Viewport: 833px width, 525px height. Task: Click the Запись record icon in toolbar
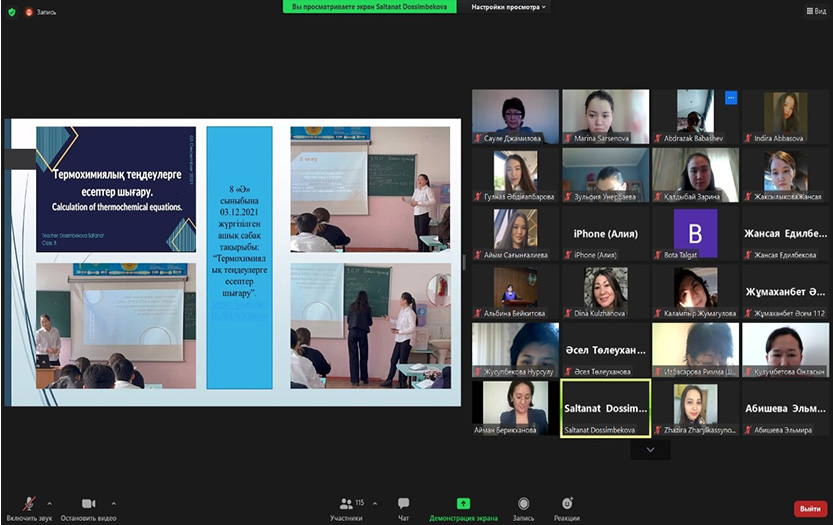(x=523, y=504)
